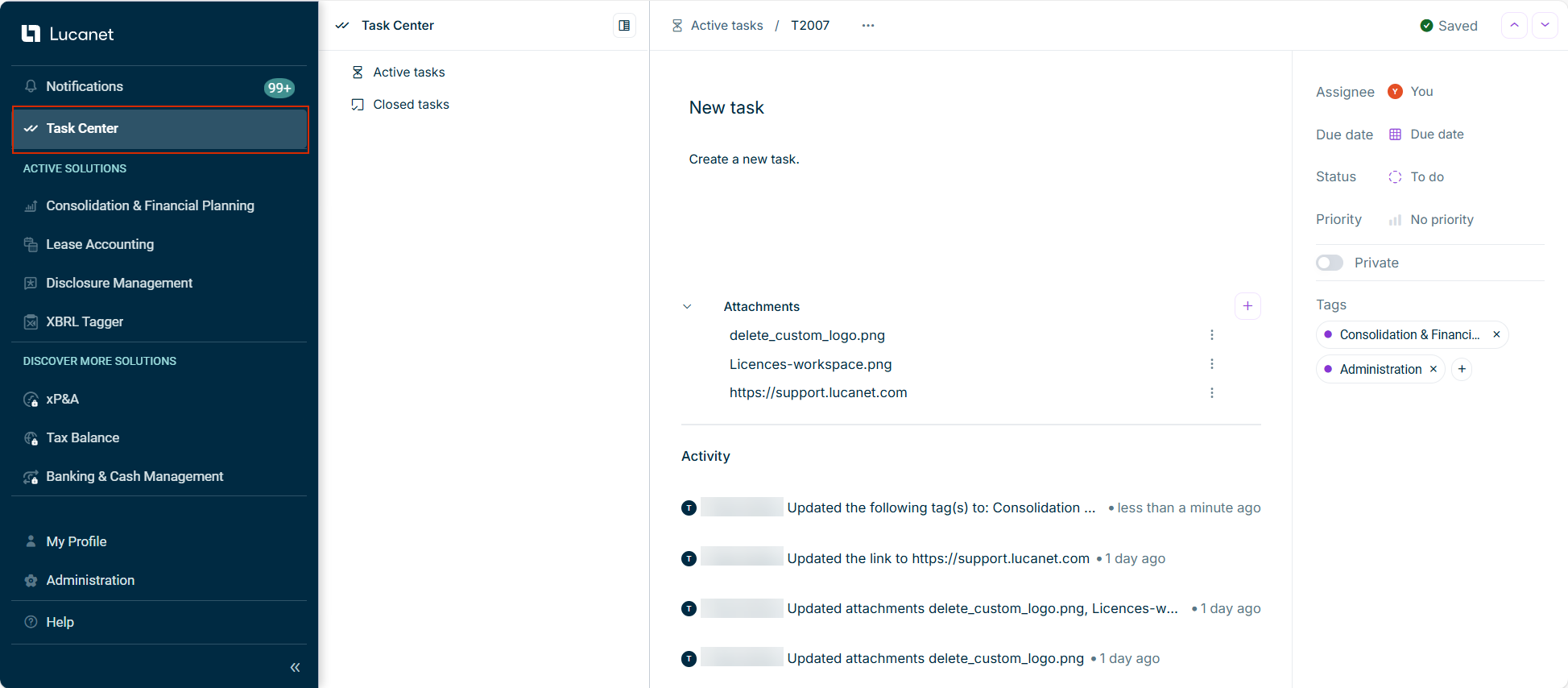Viewport: 1568px width, 688px height.
Task: Navigate to Active tasks breadcrumb
Action: [726, 26]
